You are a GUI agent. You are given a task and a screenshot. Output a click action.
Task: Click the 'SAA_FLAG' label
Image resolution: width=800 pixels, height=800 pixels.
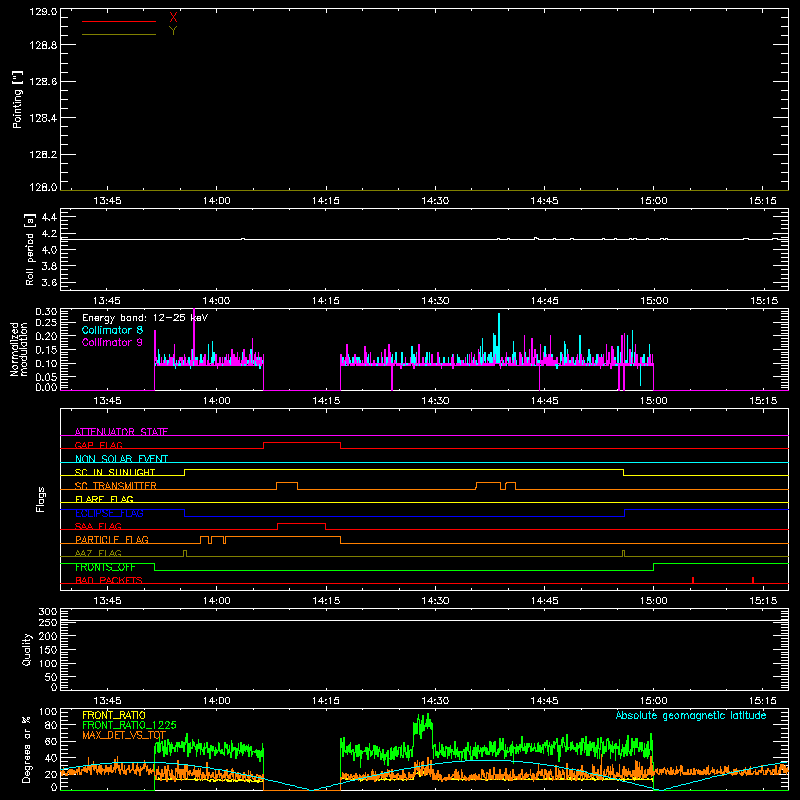[98, 526]
